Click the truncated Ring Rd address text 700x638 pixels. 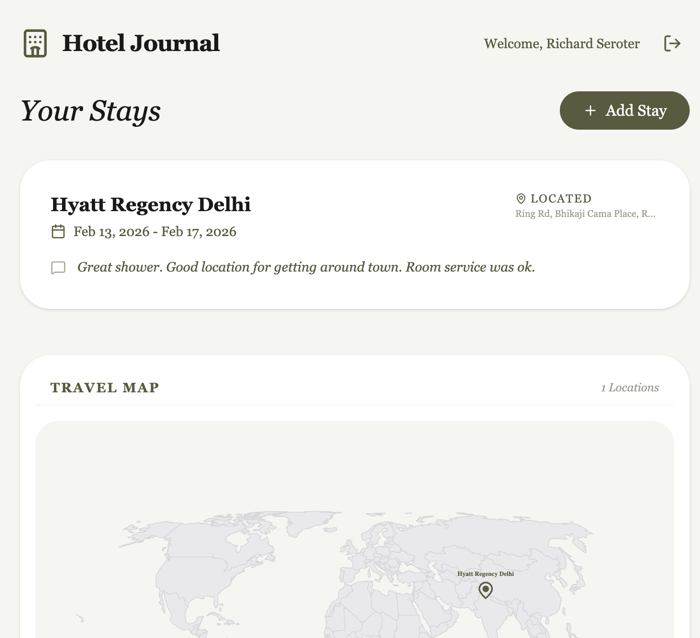585,214
